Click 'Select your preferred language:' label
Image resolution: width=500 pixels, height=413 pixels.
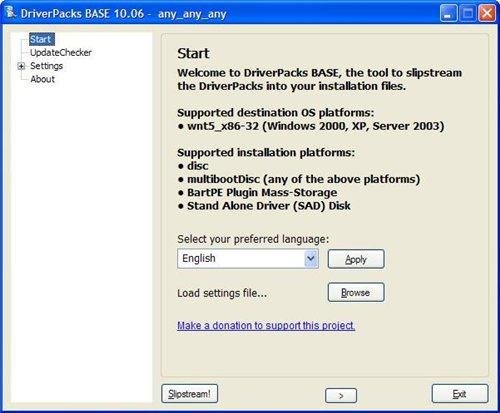pos(253,239)
